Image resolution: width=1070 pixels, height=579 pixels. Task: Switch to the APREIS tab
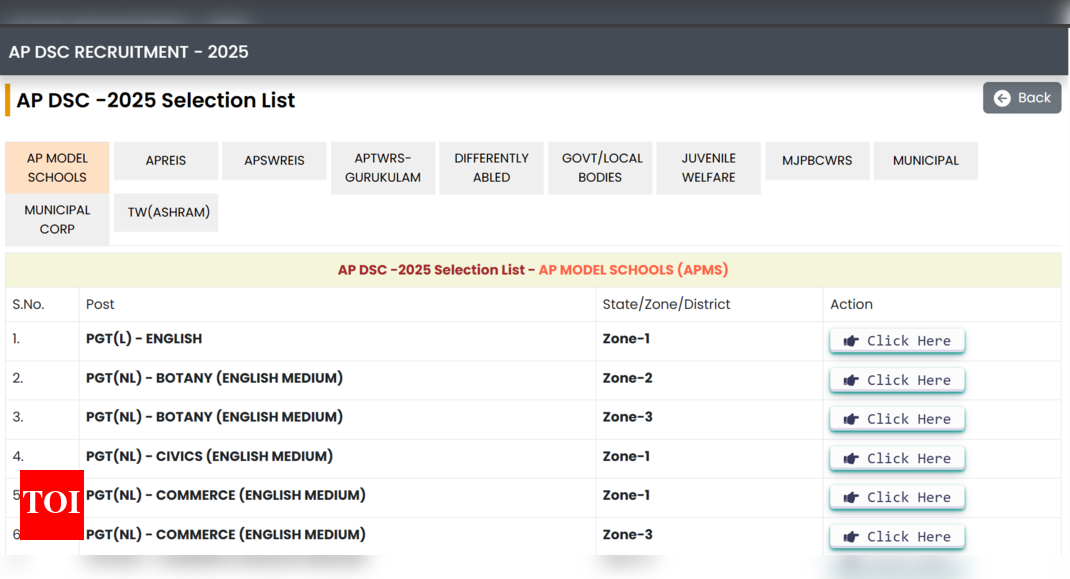(166, 160)
